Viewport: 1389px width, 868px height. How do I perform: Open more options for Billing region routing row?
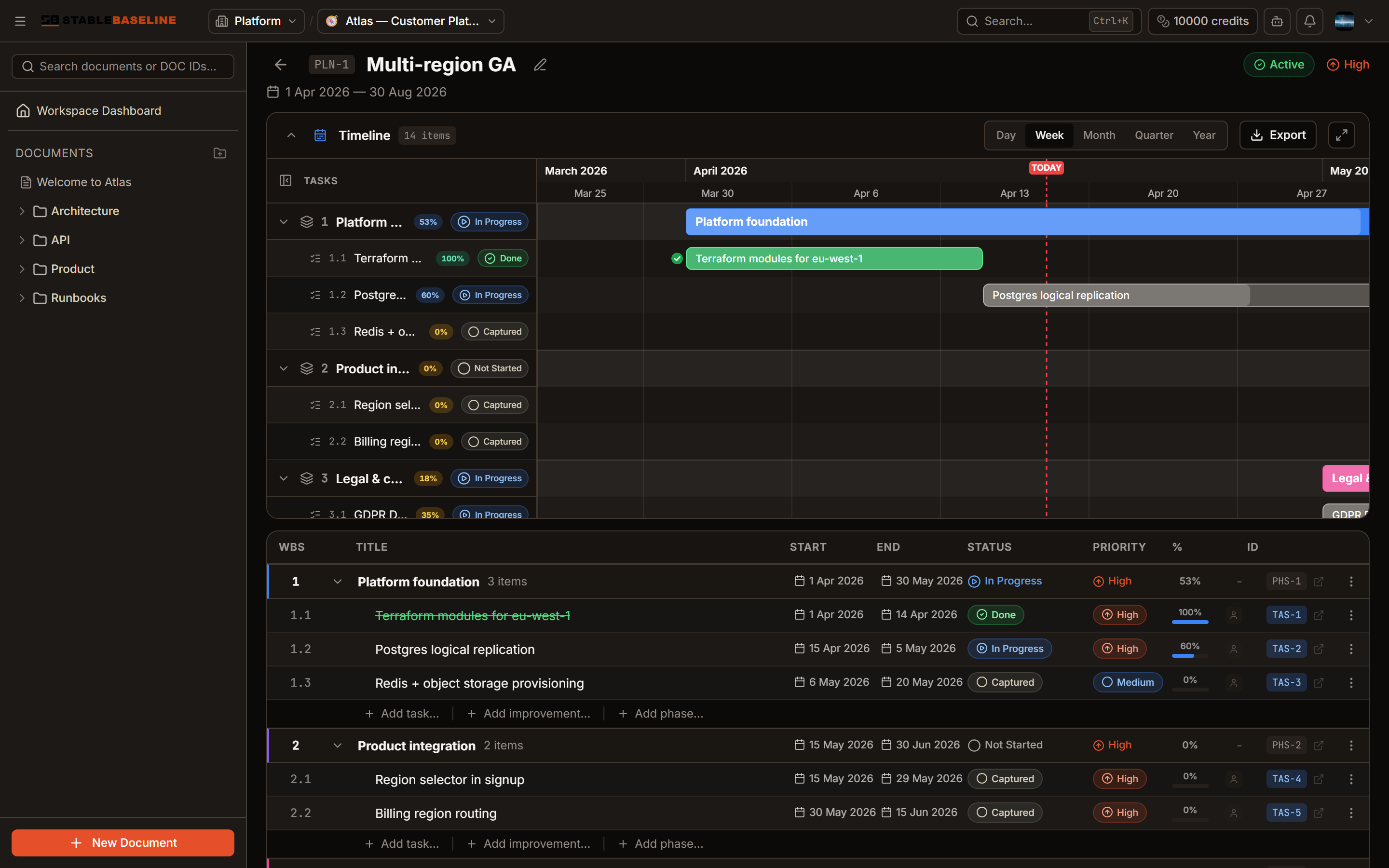[1351, 813]
